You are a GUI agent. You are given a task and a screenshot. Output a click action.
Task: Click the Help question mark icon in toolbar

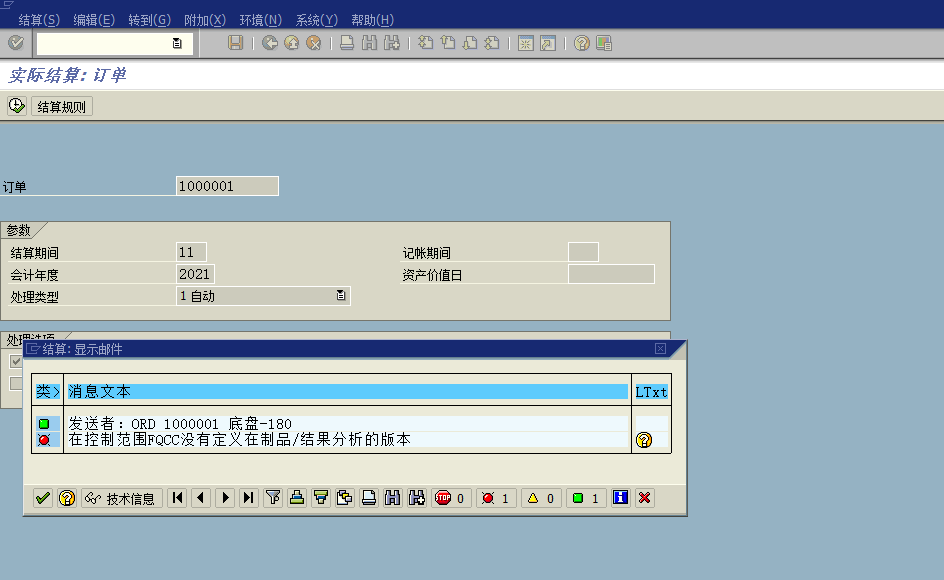point(582,43)
